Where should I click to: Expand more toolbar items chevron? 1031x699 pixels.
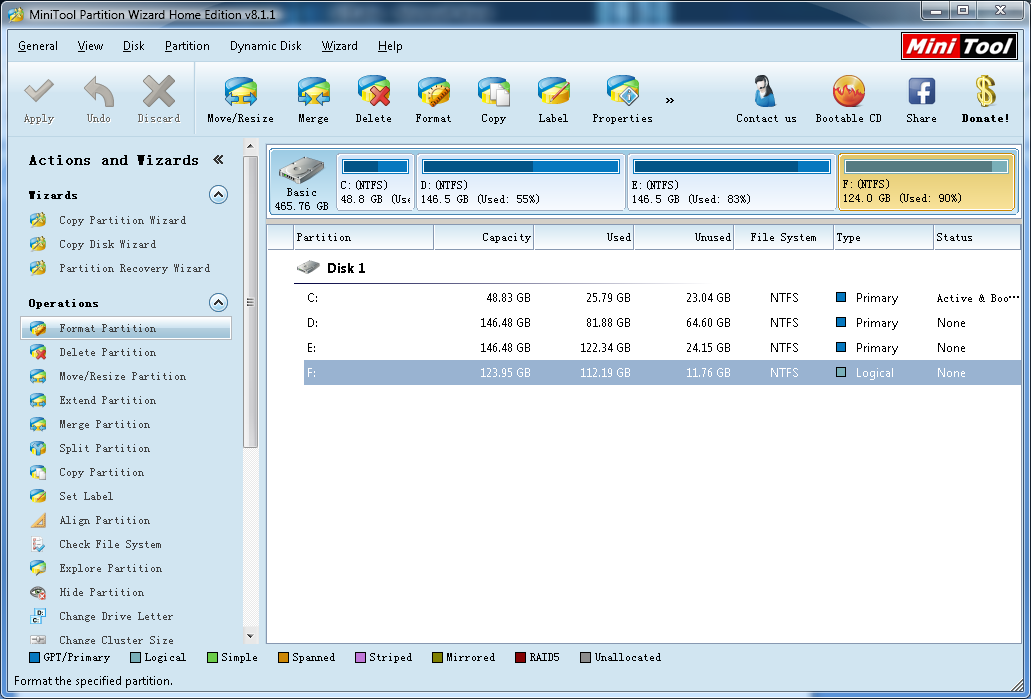669,101
